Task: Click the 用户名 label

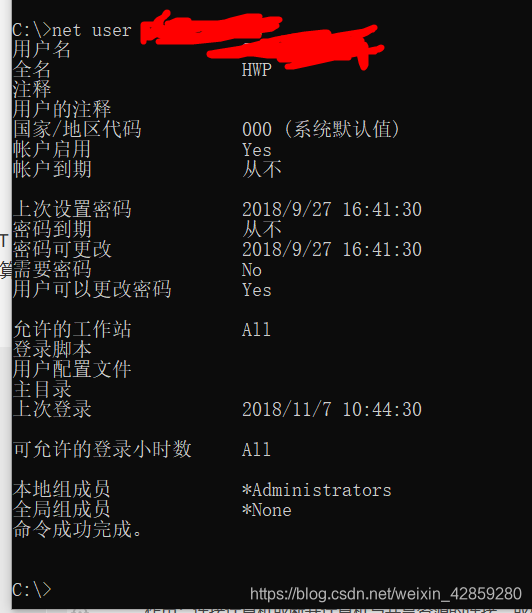Action: point(42,50)
